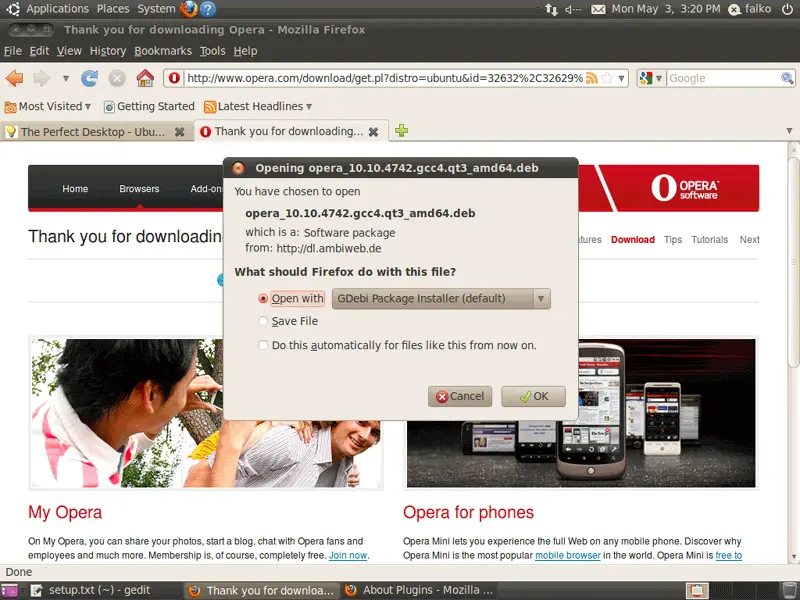Click the RSS feed icon in the address bar
The image size is (800, 600).
[591, 78]
